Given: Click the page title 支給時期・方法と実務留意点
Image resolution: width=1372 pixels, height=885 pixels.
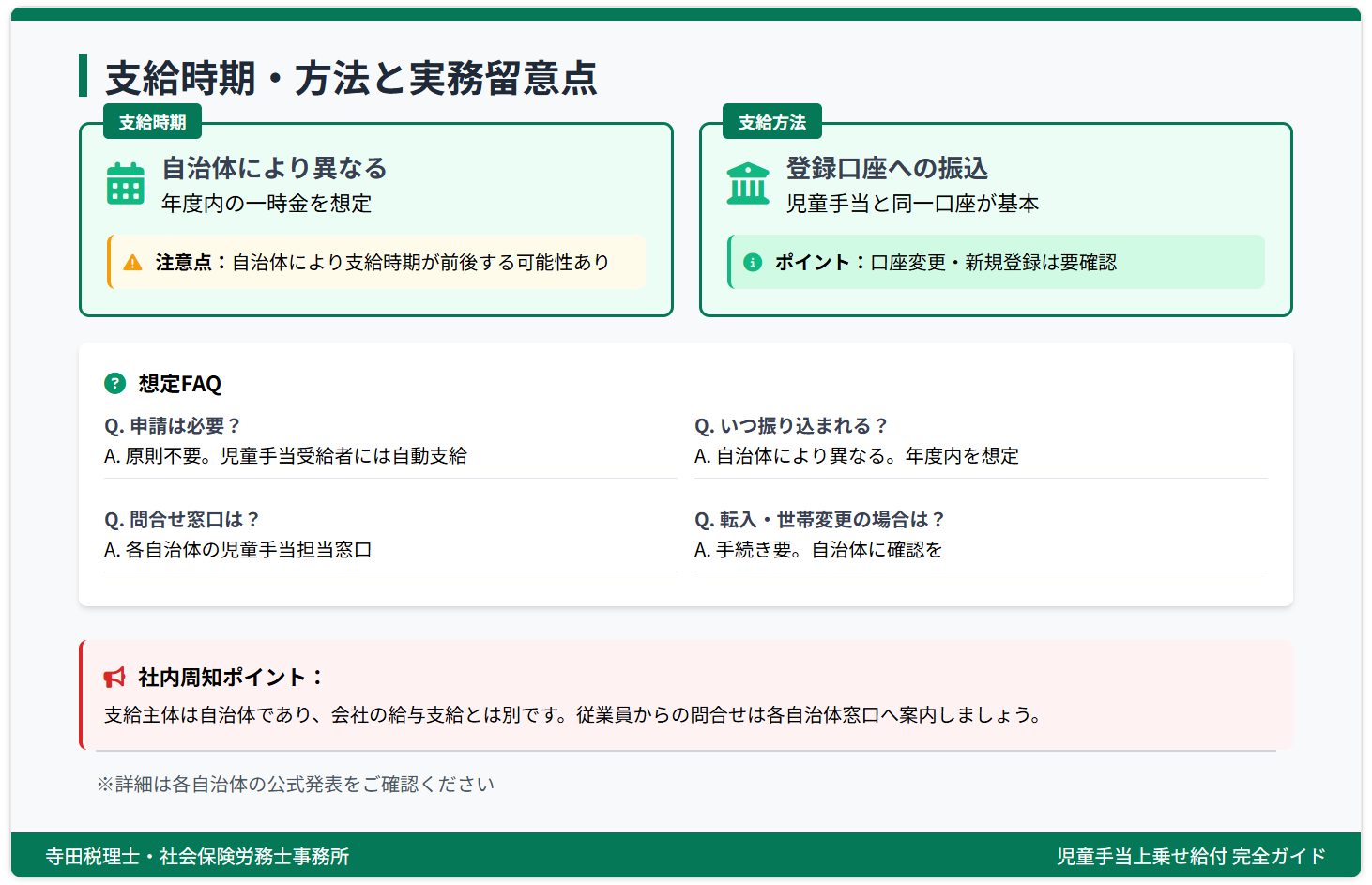Looking at the screenshot, I should click(x=351, y=77).
